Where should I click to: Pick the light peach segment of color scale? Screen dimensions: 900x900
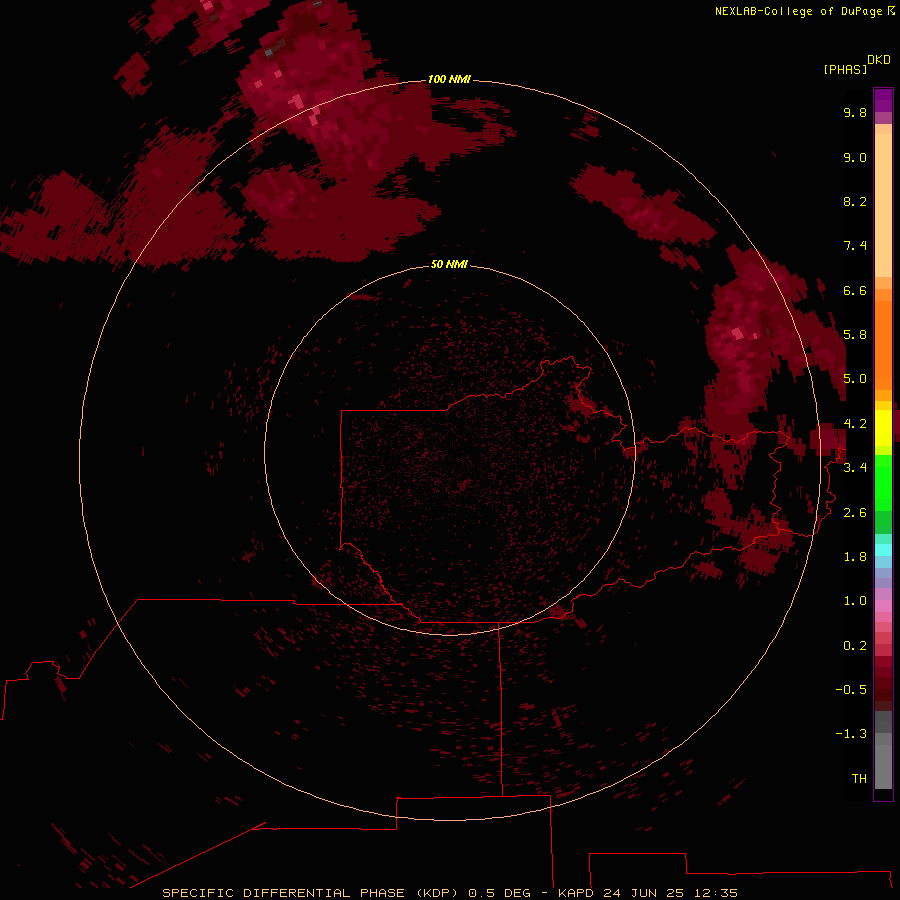(x=883, y=205)
